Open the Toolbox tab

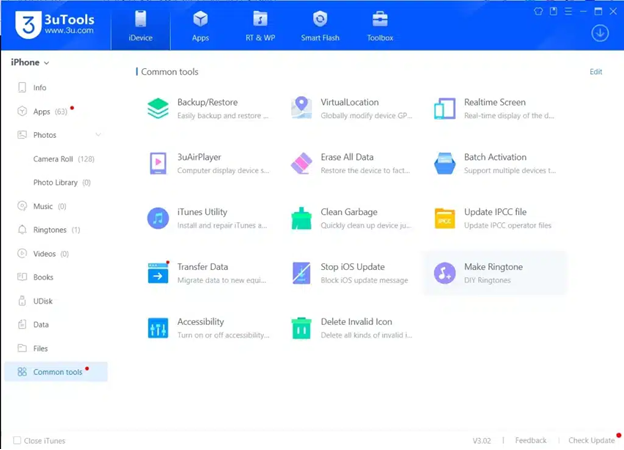[380, 26]
